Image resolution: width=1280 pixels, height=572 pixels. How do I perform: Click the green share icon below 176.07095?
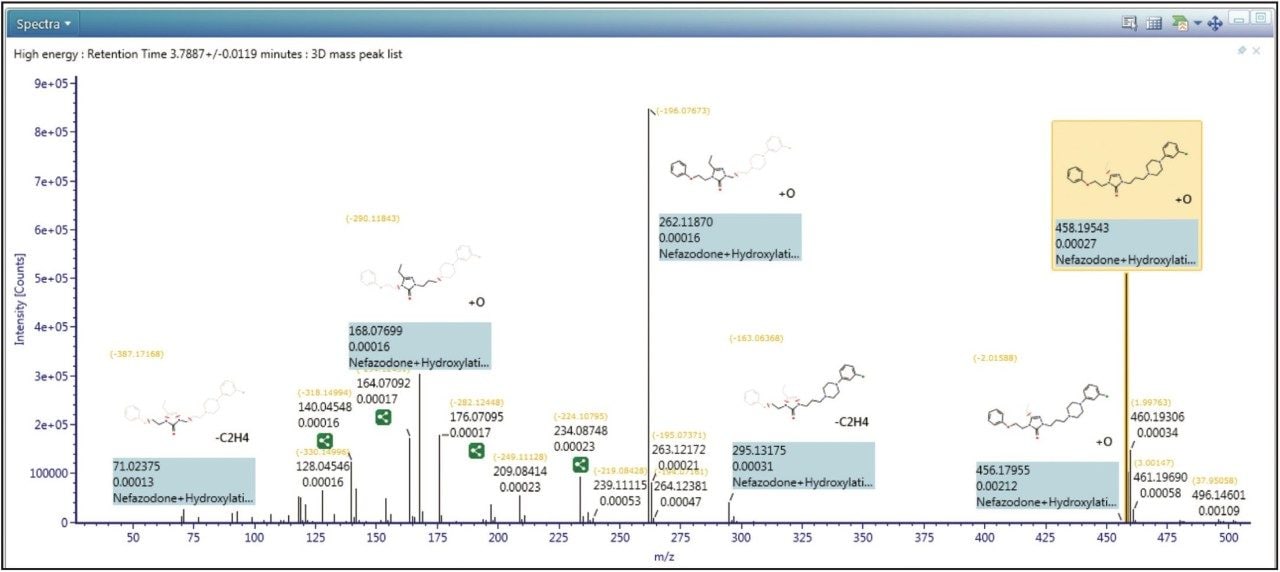pos(476,451)
